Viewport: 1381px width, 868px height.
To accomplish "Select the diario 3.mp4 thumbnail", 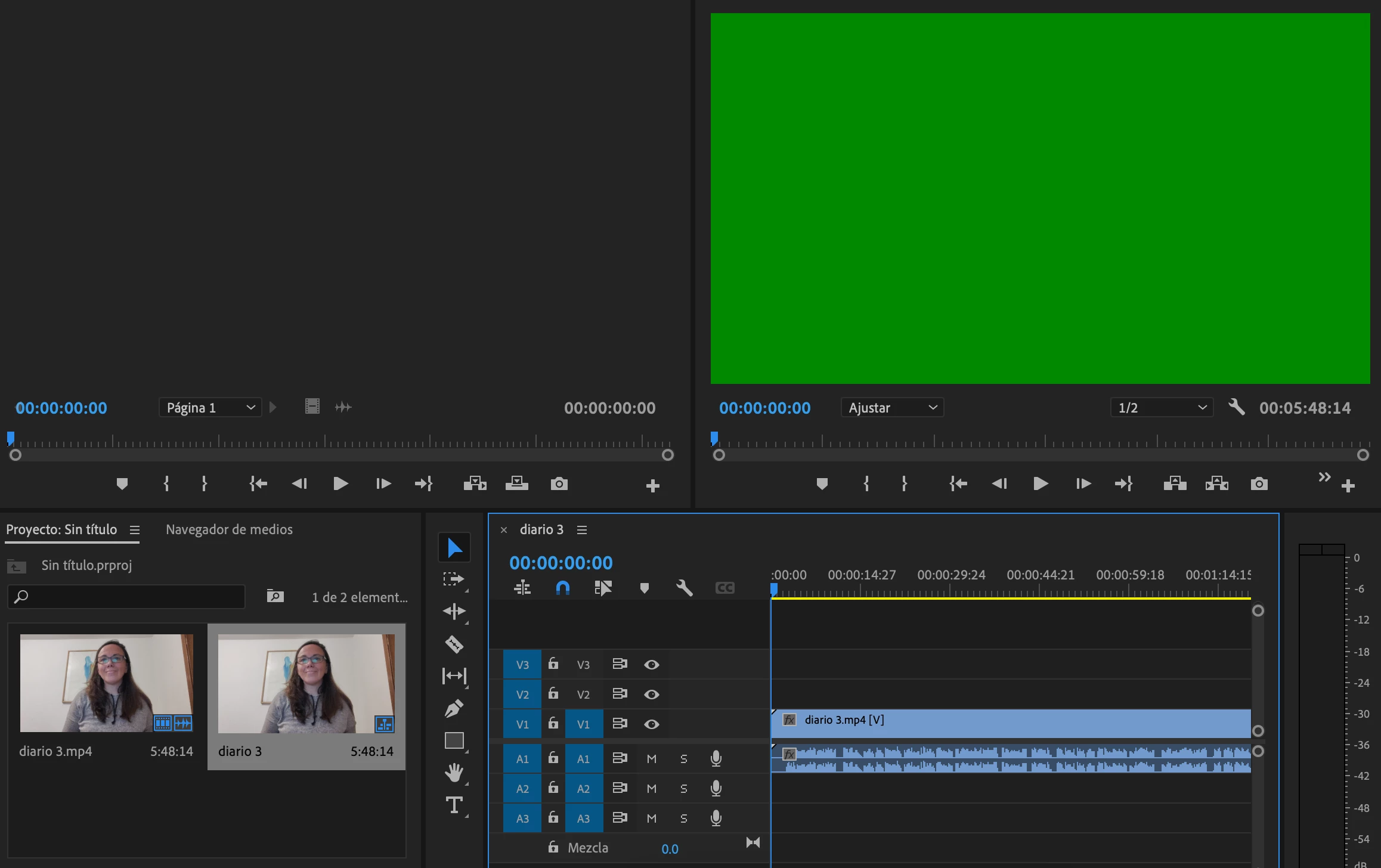I will 106,683.
